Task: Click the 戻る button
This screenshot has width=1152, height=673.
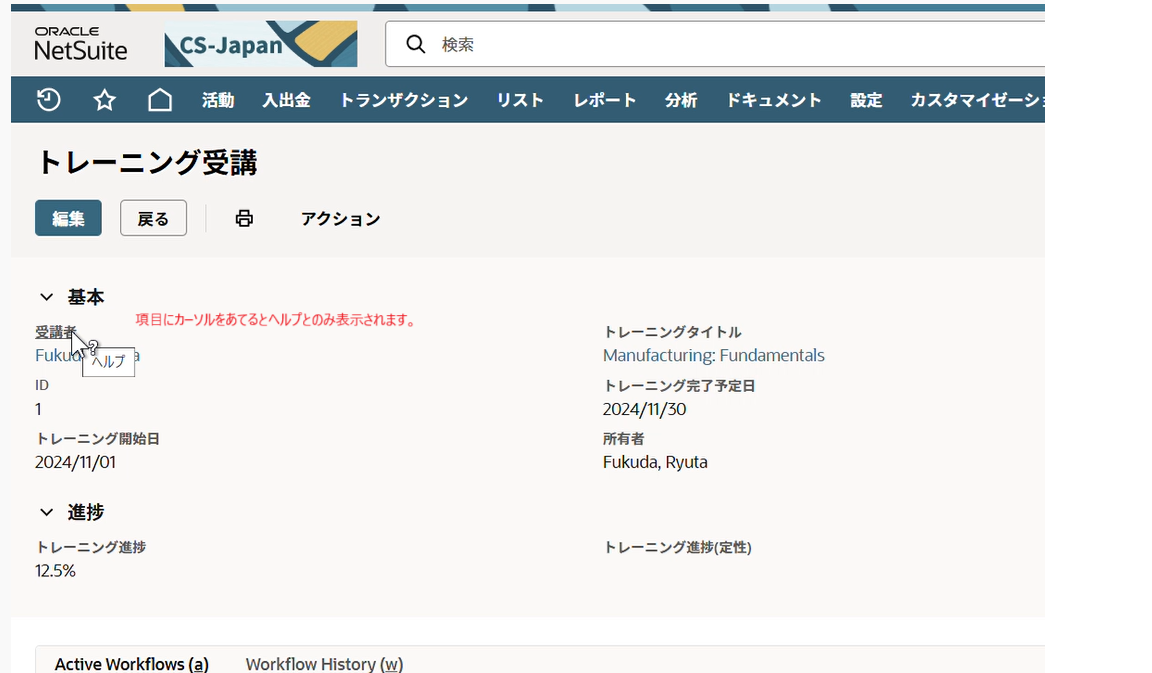Action: (x=154, y=218)
